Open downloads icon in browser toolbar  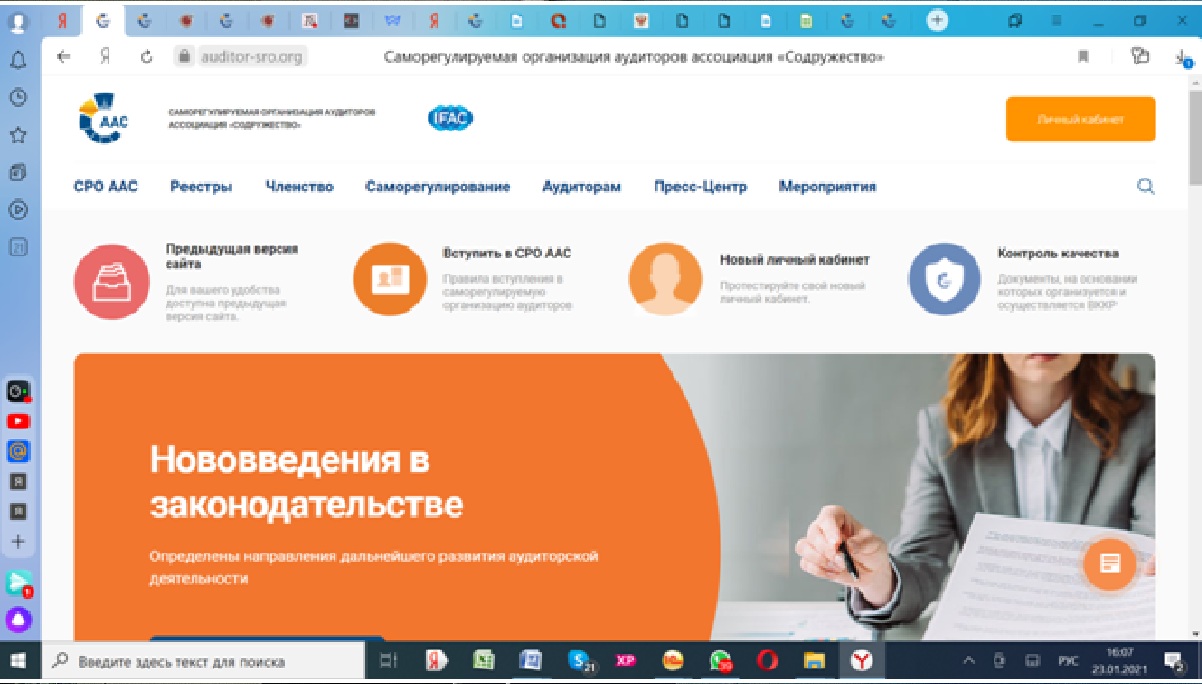tap(1182, 58)
